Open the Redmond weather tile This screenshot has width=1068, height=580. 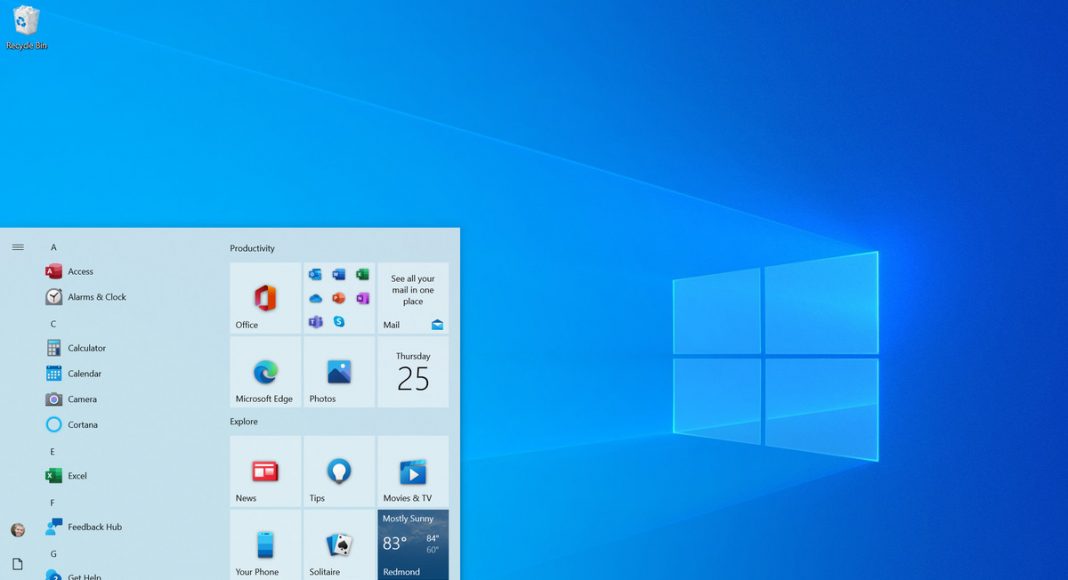(413, 545)
